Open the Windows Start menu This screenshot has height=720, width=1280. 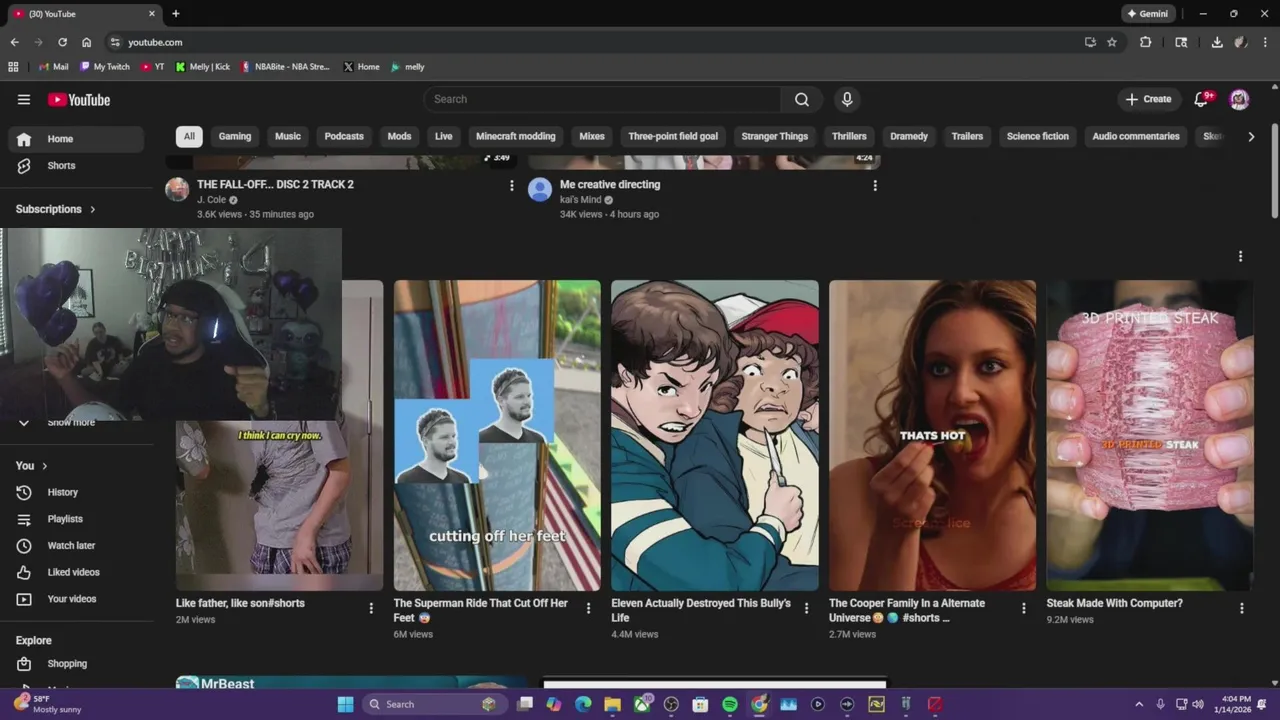tap(345, 704)
